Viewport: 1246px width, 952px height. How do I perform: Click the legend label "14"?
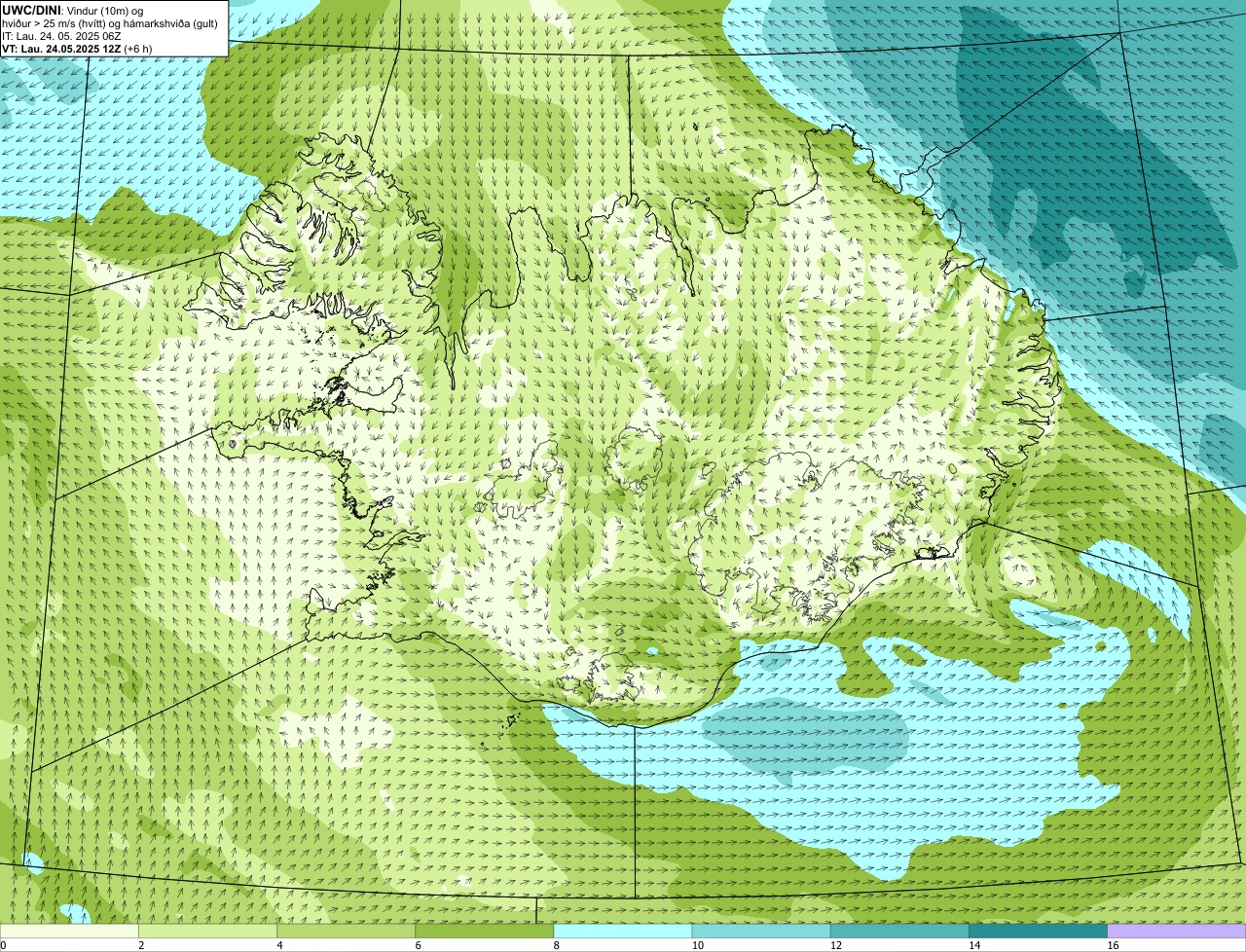point(973,945)
